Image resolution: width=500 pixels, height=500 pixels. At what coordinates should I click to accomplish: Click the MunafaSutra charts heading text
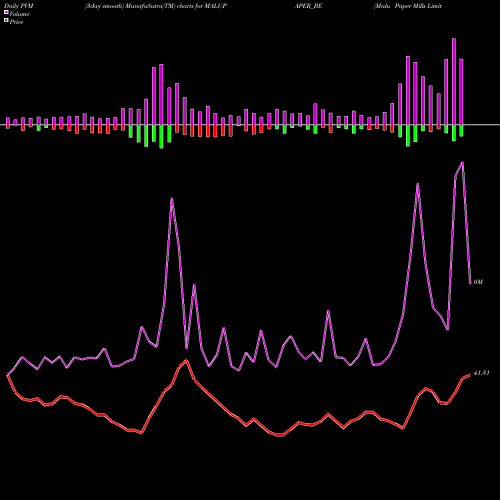[x=156, y=6]
